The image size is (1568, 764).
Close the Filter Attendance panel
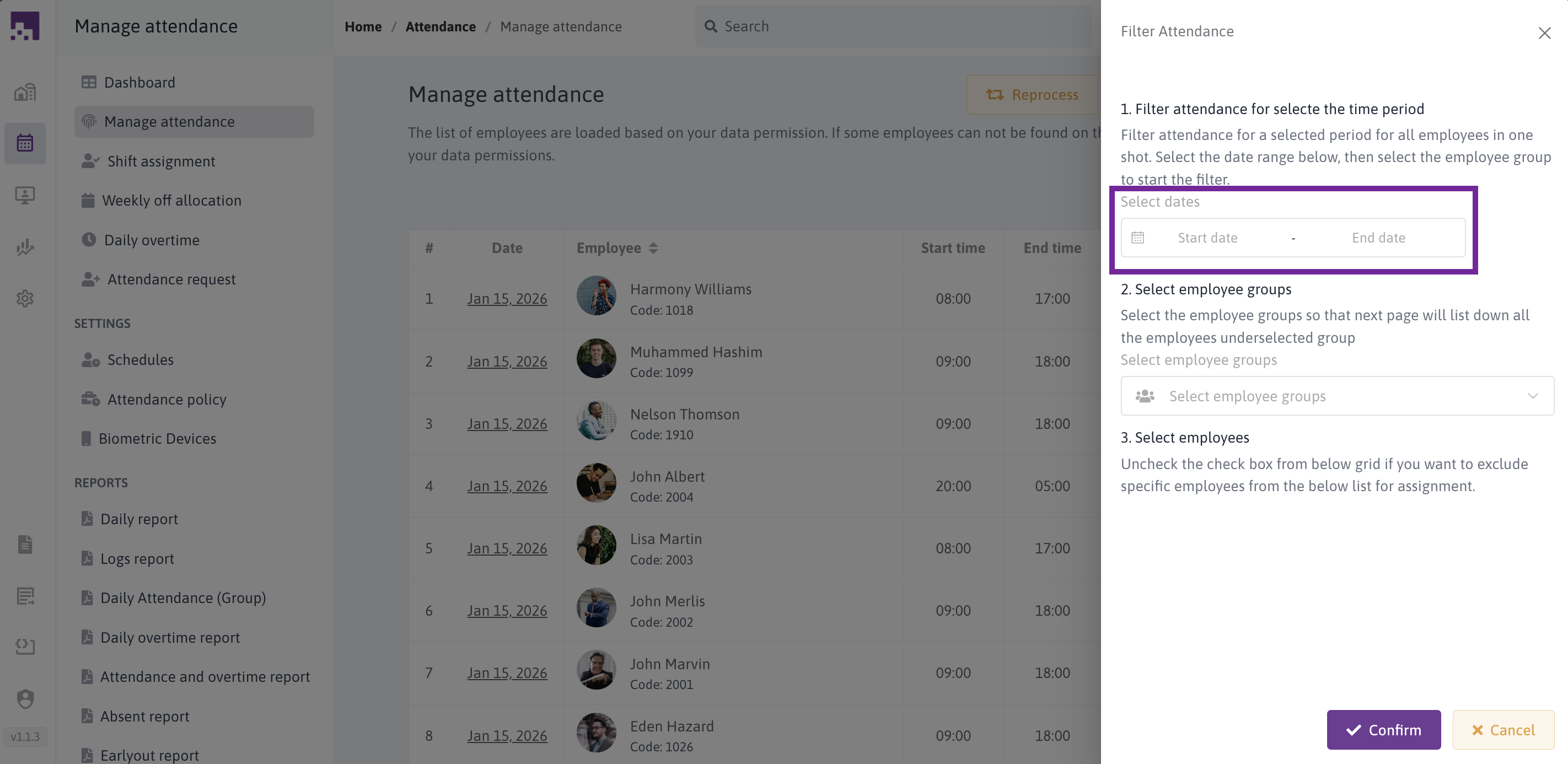click(x=1544, y=33)
